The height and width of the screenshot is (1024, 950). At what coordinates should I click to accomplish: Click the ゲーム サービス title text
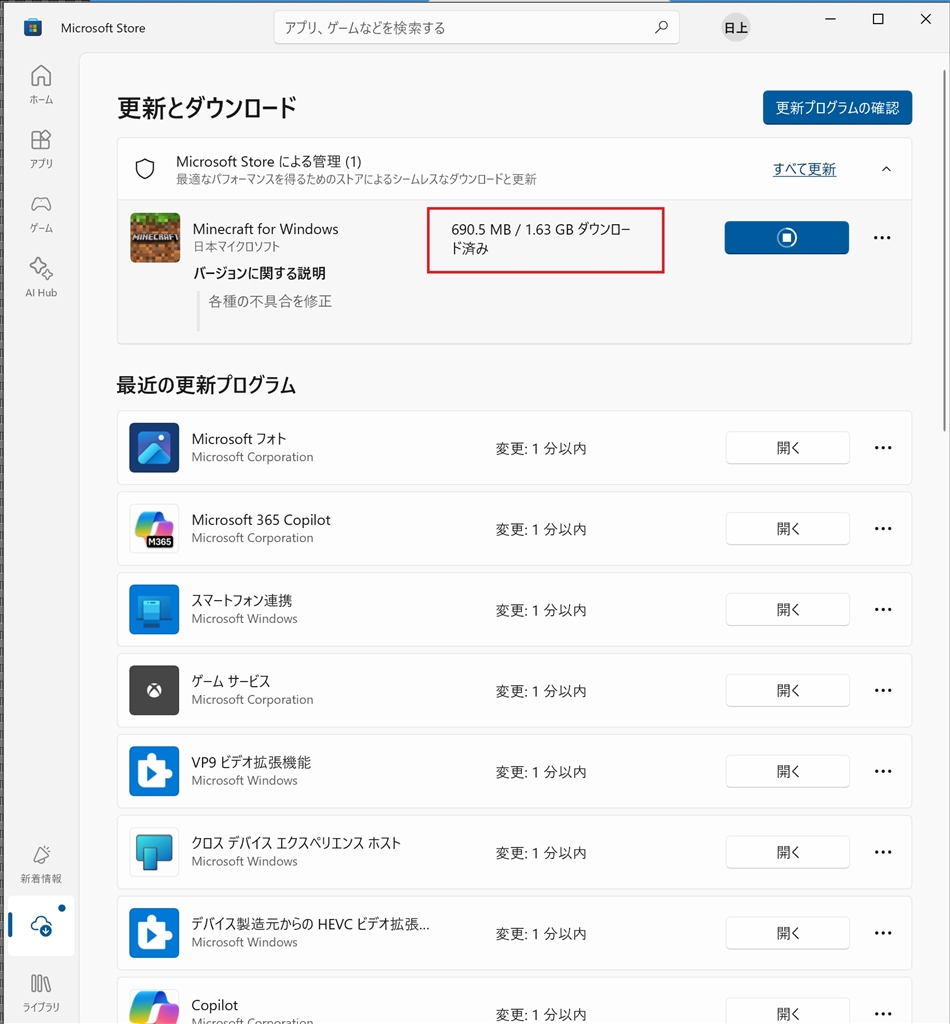click(230, 681)
